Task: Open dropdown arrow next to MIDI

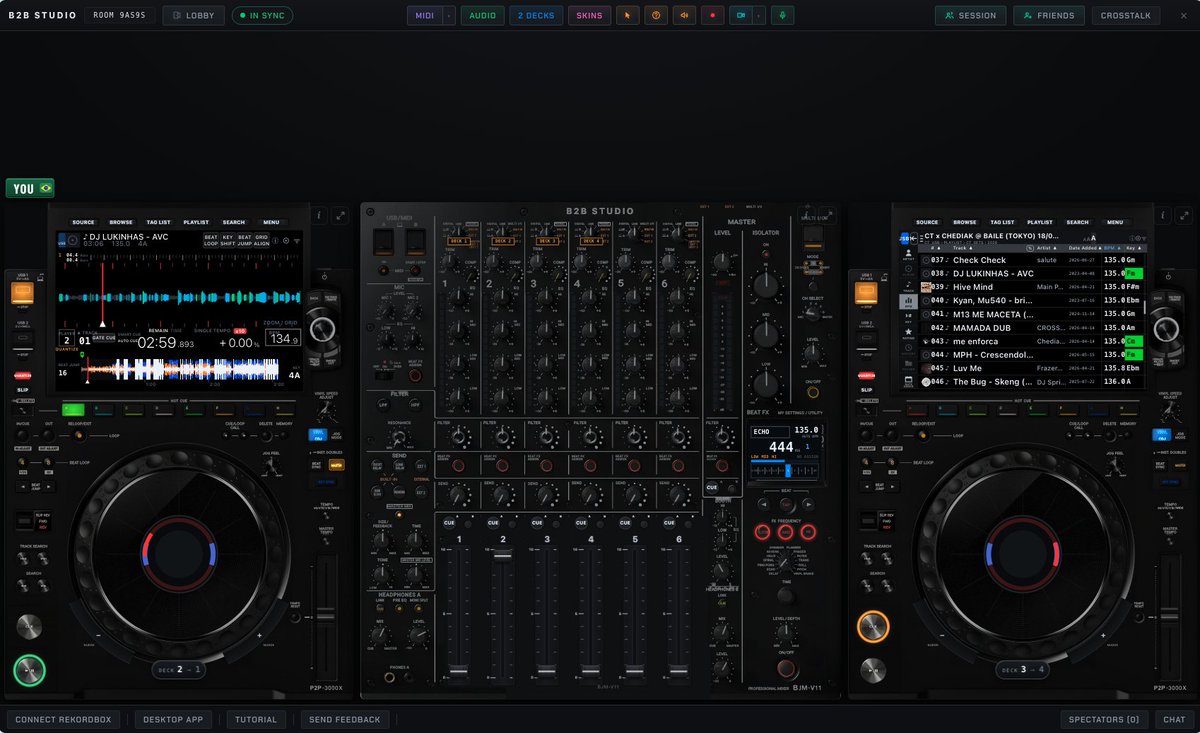Action: 449,15
